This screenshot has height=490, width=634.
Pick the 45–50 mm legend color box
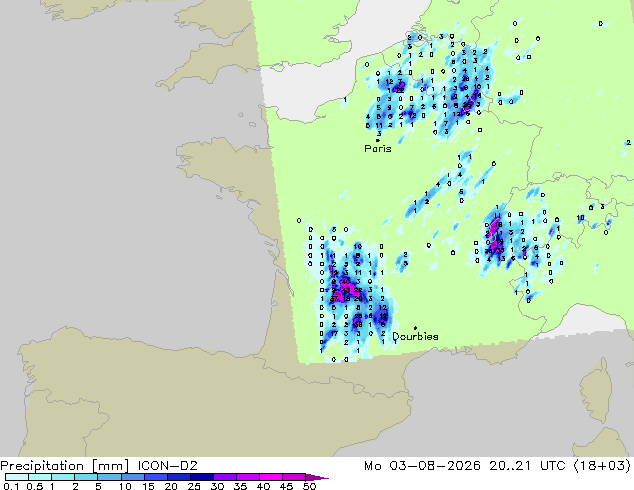coord(294,477)
